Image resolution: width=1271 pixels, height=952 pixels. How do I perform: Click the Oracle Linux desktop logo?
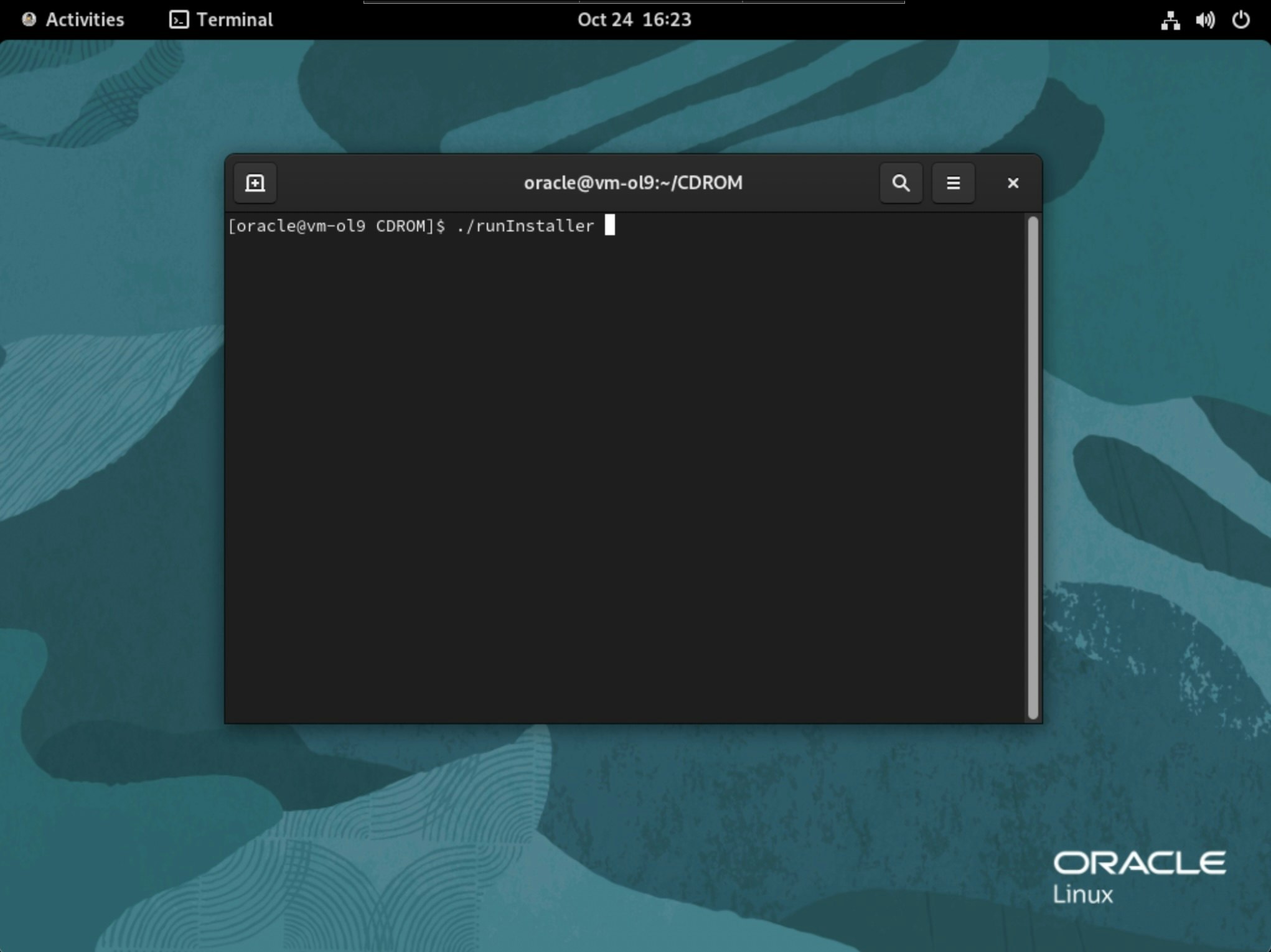pos(1138,876)
